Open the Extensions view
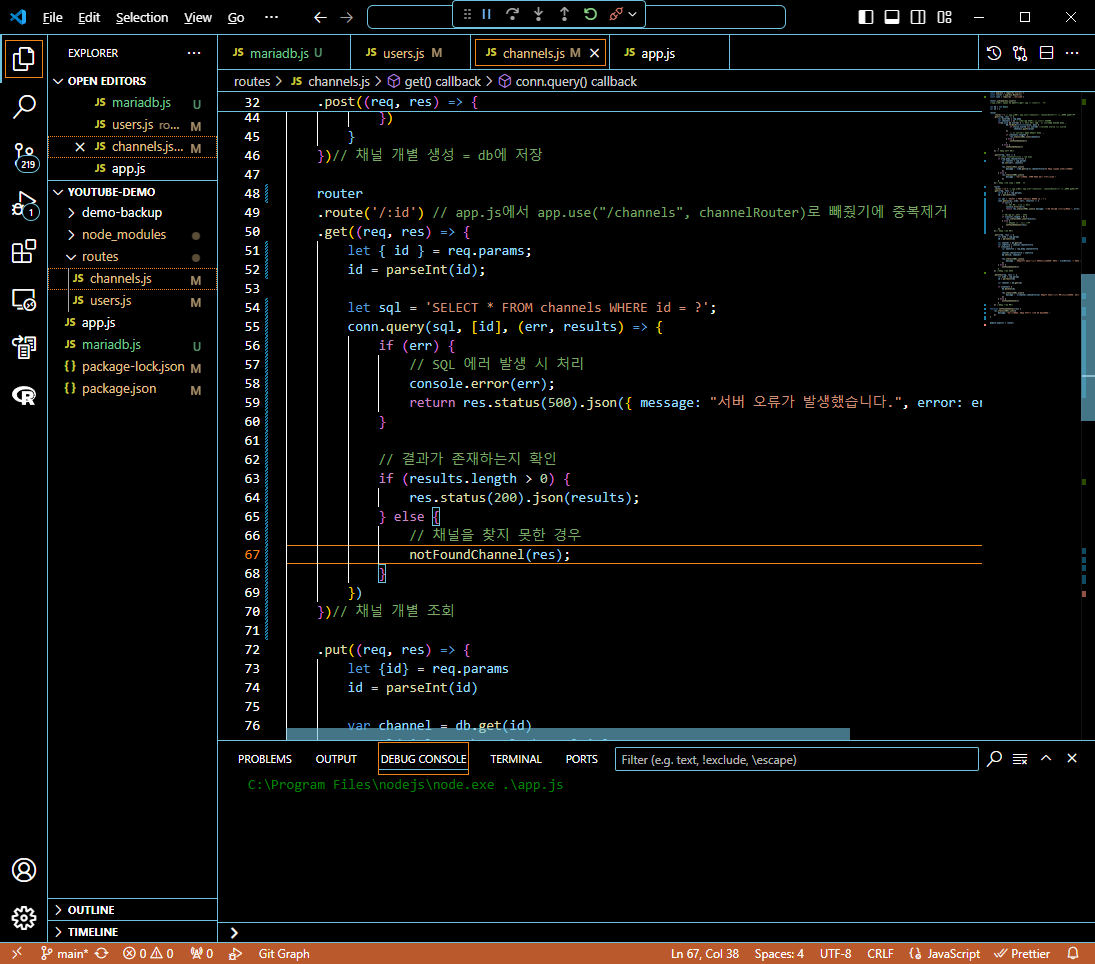 pos(24,251)
